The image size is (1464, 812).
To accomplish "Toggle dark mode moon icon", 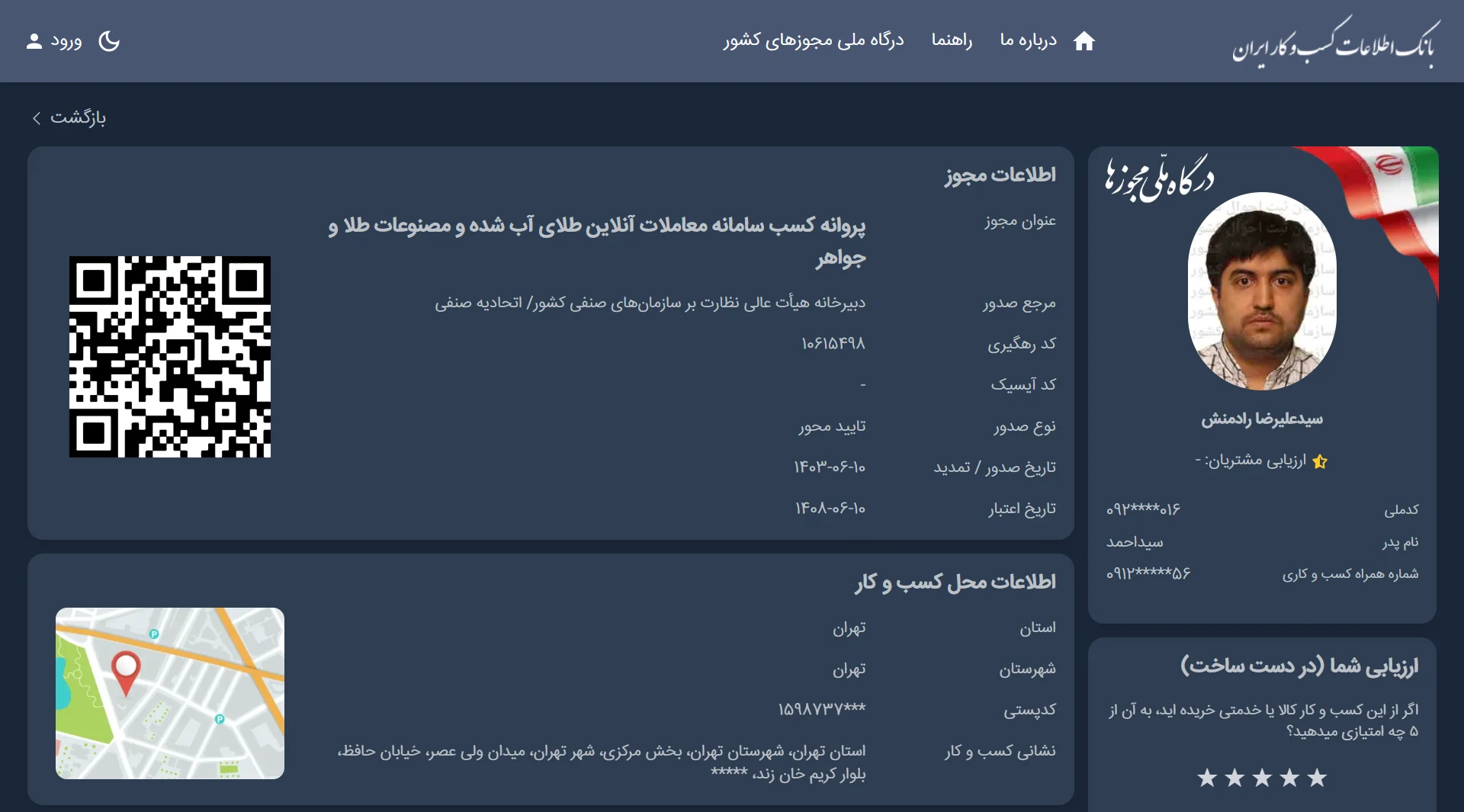I will point(109,41).
